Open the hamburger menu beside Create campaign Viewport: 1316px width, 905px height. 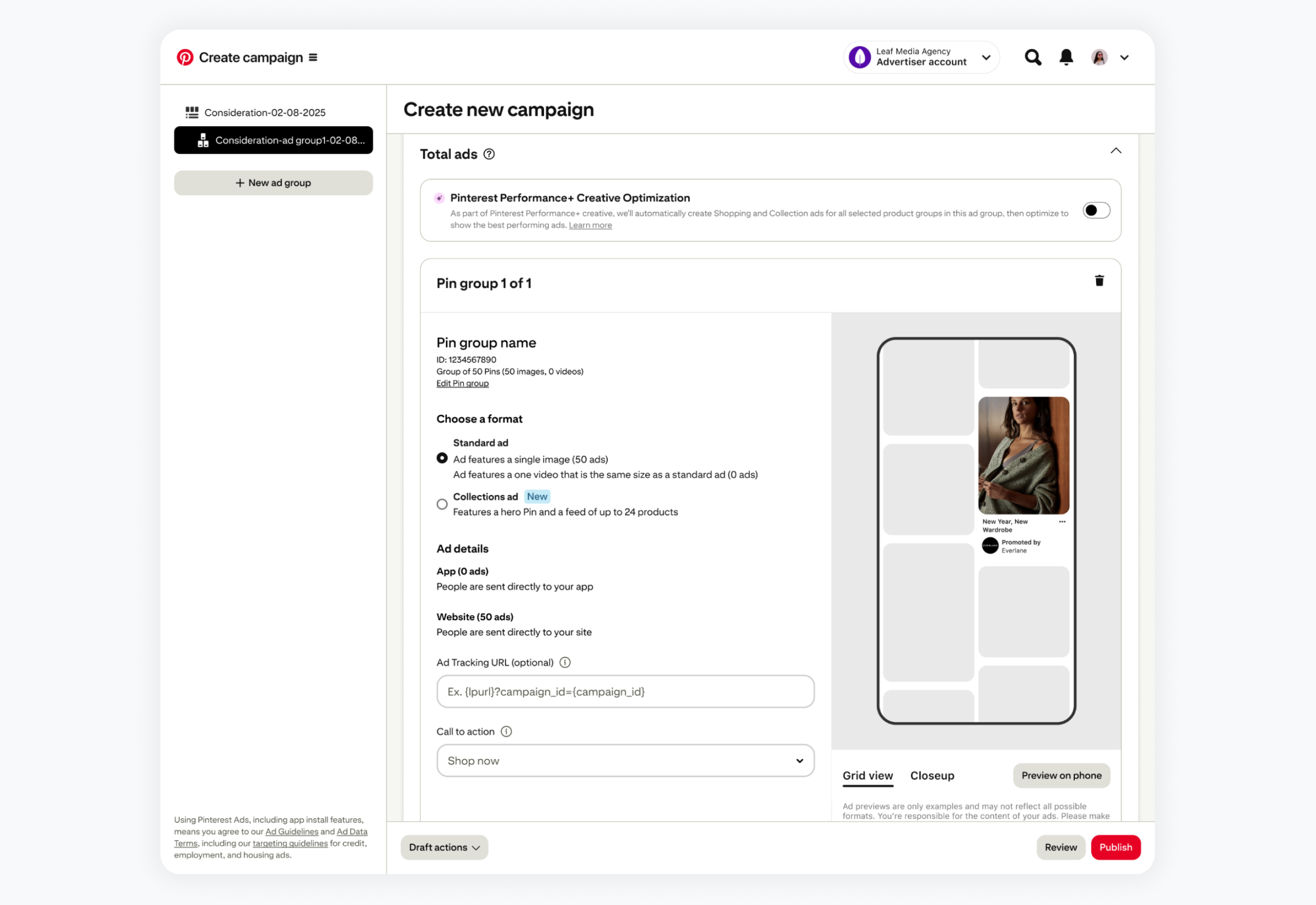click(x=313, y=57)
